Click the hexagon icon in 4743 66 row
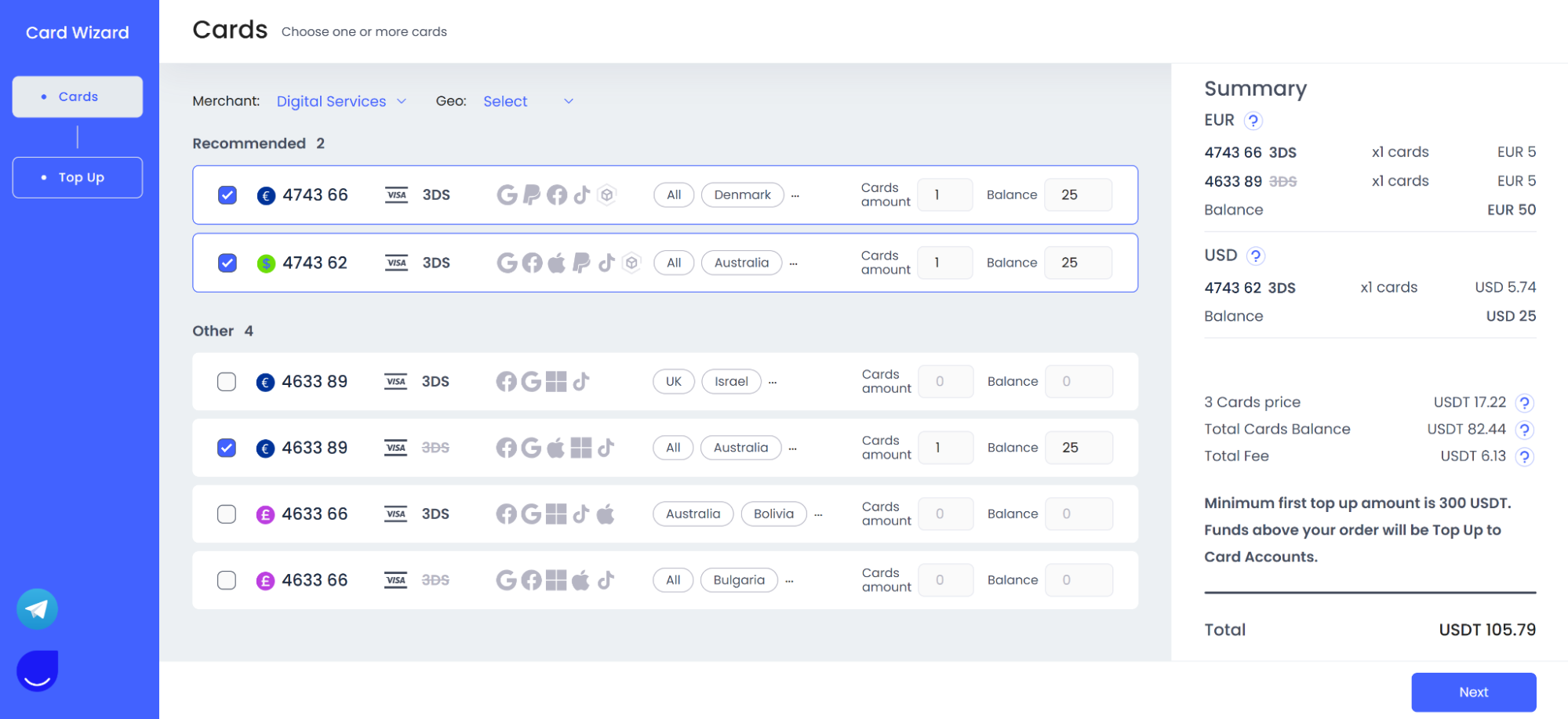Viewport: 1568px width, 719px height. [606, 194]
